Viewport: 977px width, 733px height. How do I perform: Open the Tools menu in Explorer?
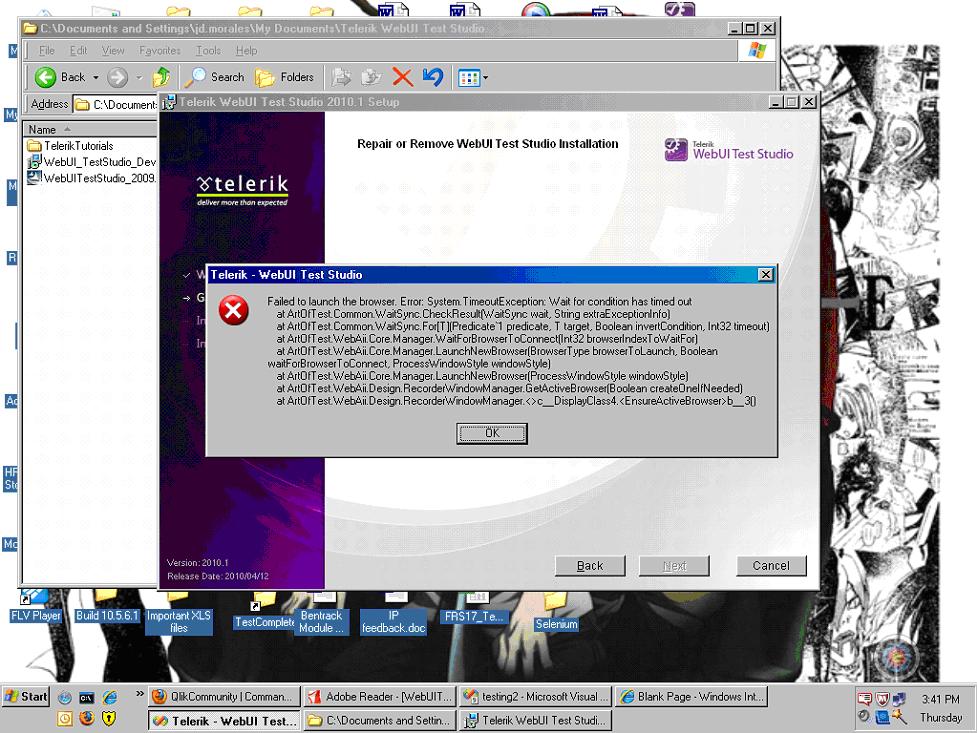(208, 50)
